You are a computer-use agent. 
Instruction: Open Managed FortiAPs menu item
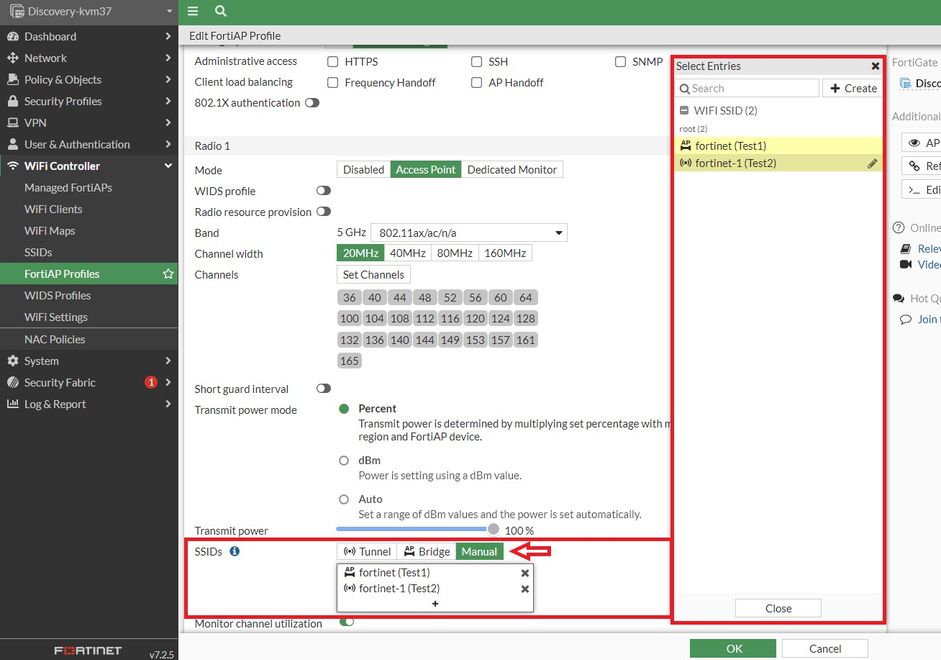pos(89,188)
